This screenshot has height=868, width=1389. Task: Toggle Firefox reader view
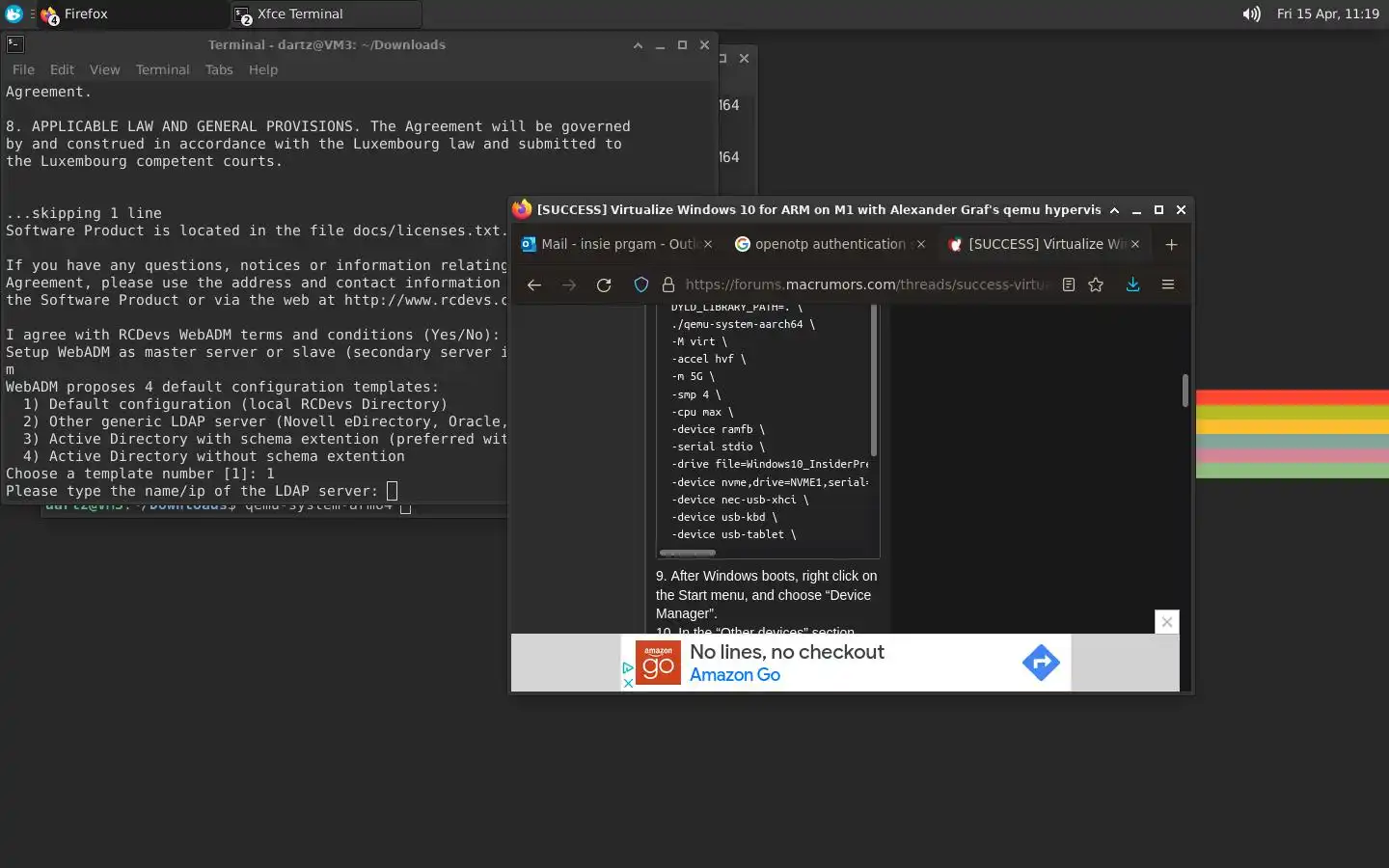(x=1069, y=285)
